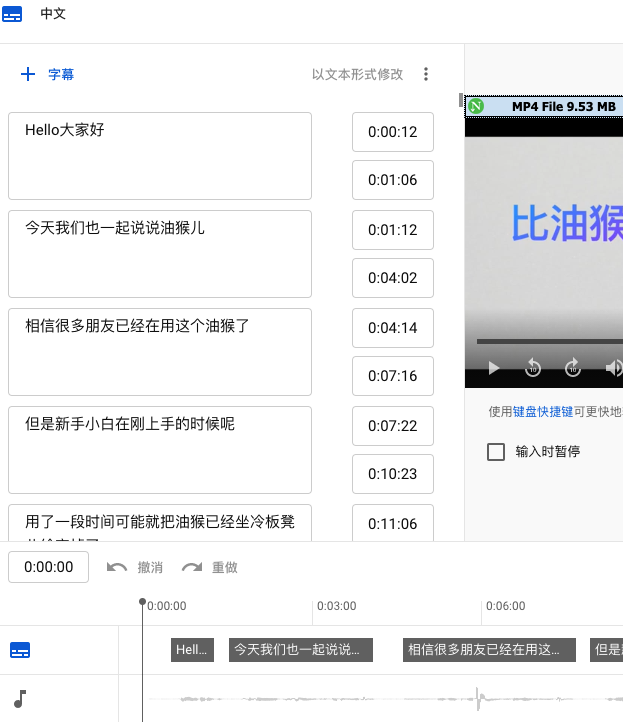
Task: Skip video forward 10 seconds
Action: tap(573, 368)
